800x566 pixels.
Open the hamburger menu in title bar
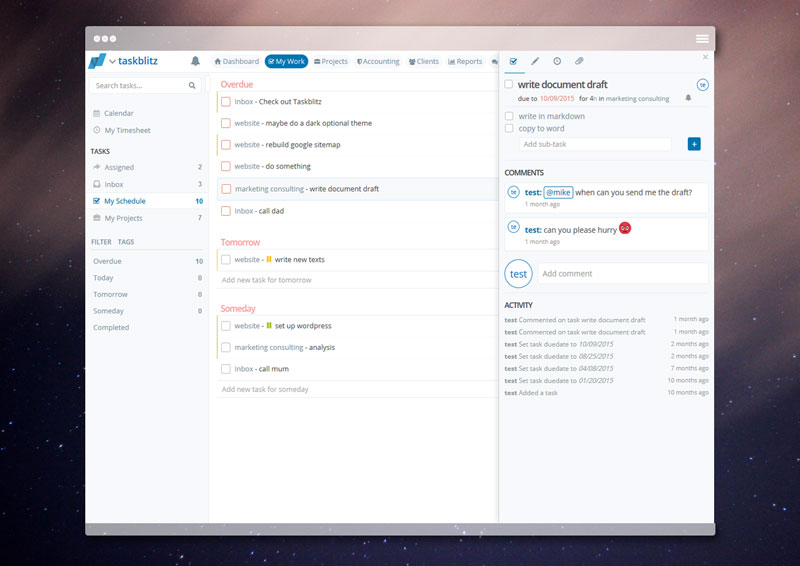[702, 39]
